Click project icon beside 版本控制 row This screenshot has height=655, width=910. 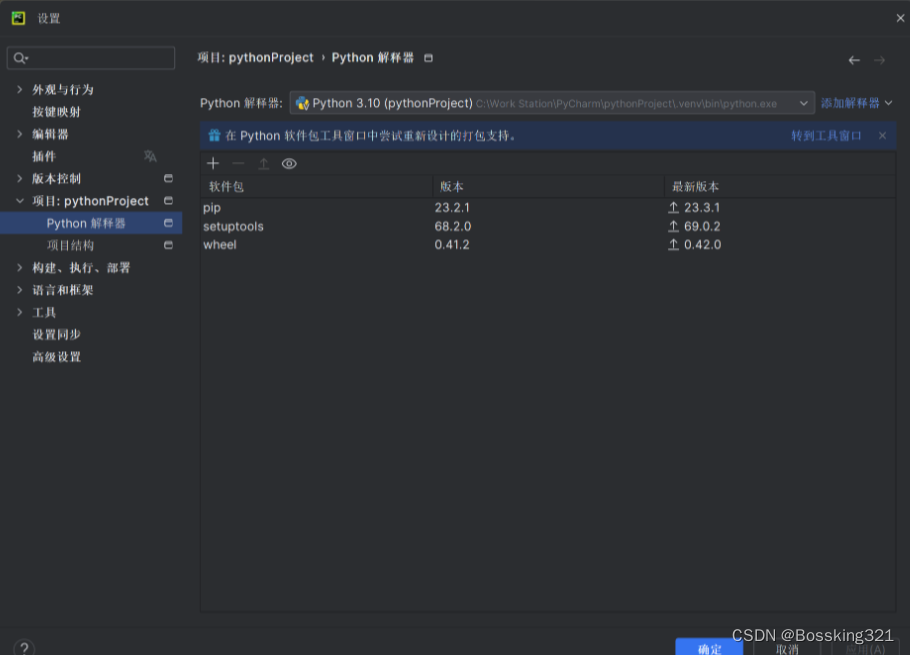tap(168, 178)
